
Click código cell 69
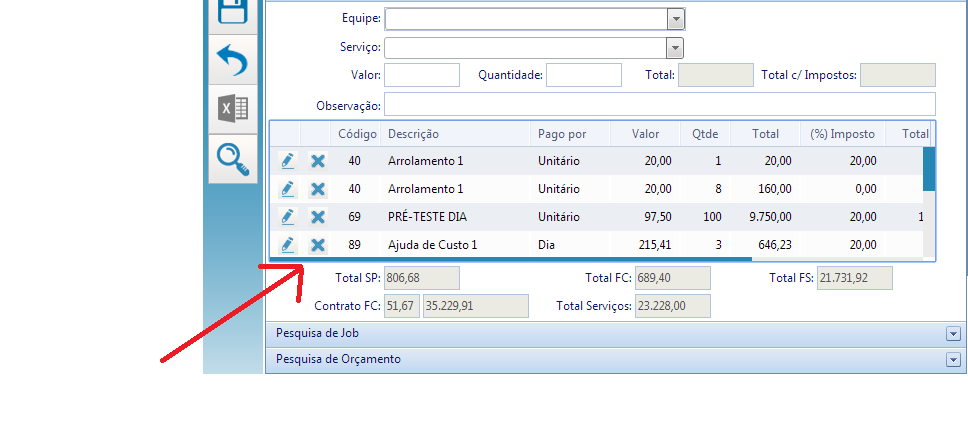(x=354, y=217)
